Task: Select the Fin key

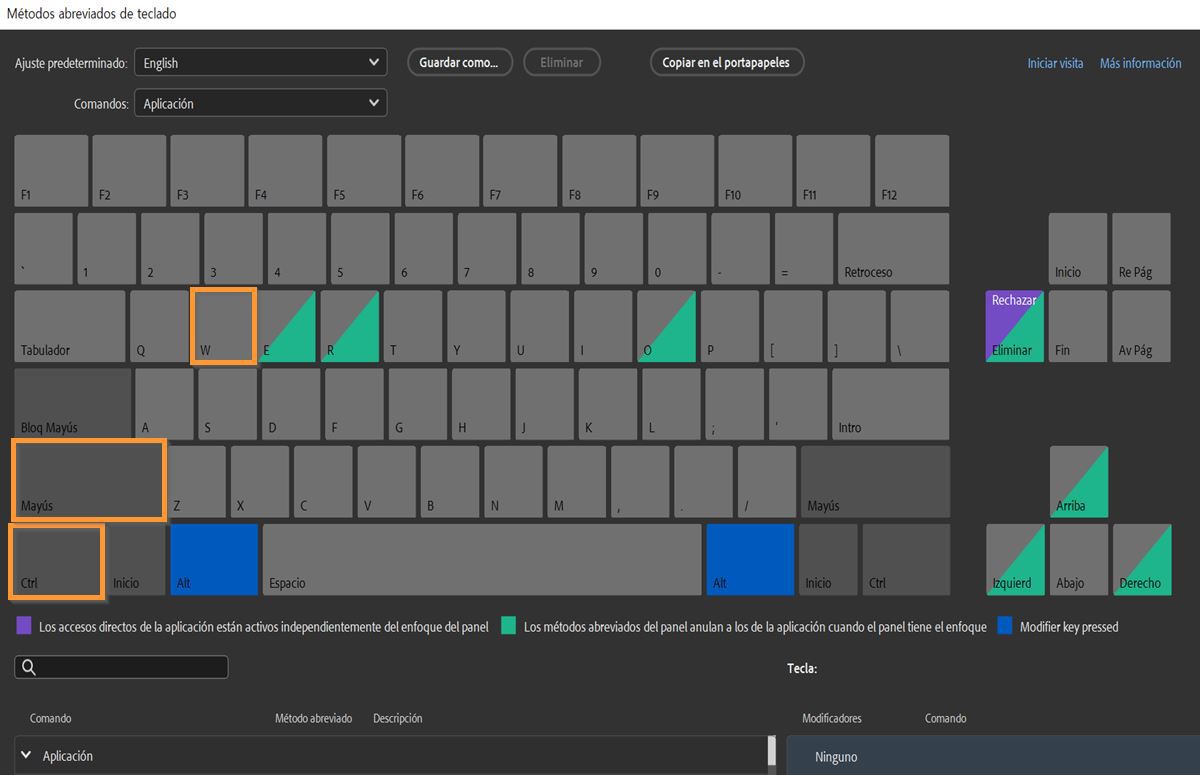Action: tap(1078, 326)
